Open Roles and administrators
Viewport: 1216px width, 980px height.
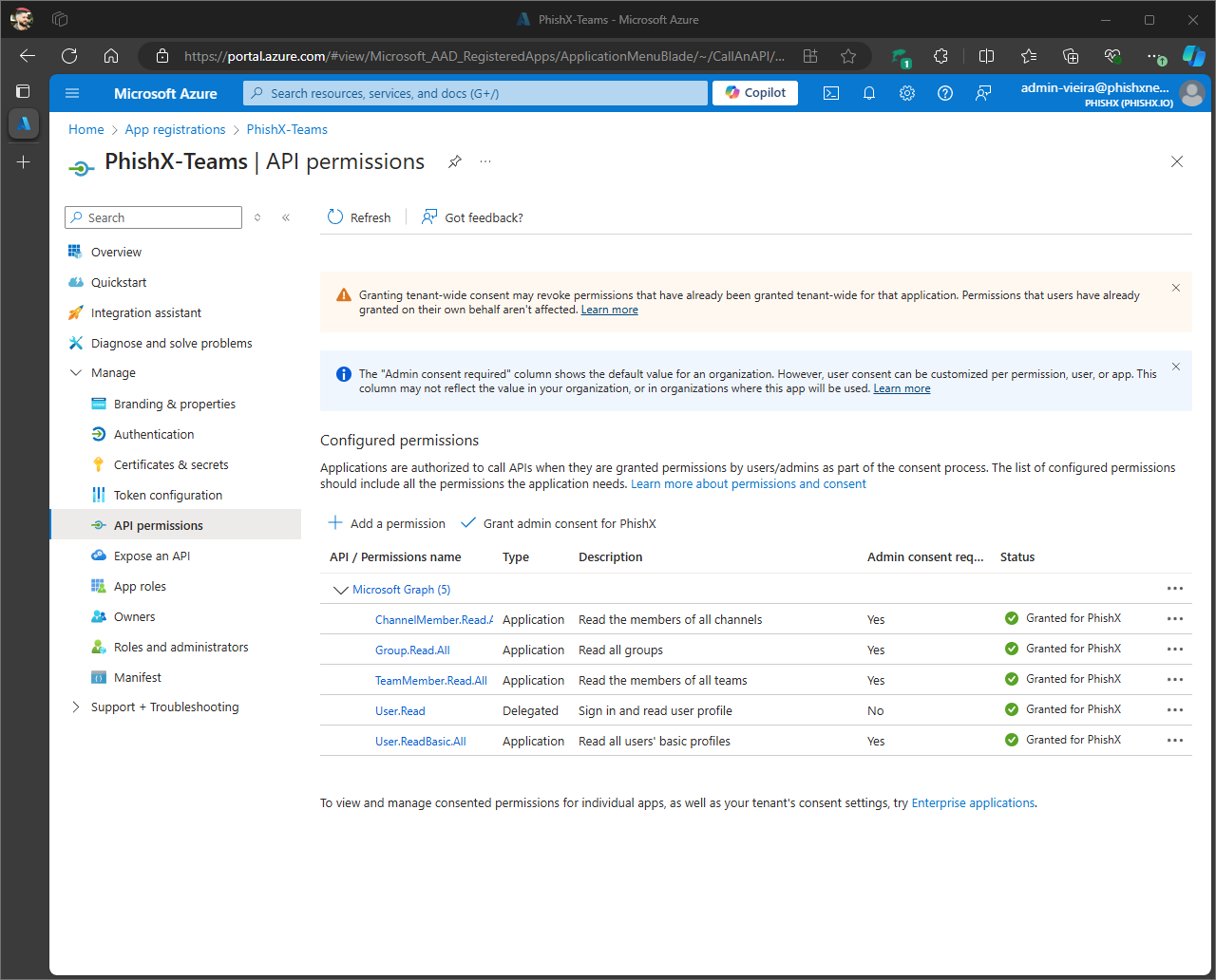180,647
